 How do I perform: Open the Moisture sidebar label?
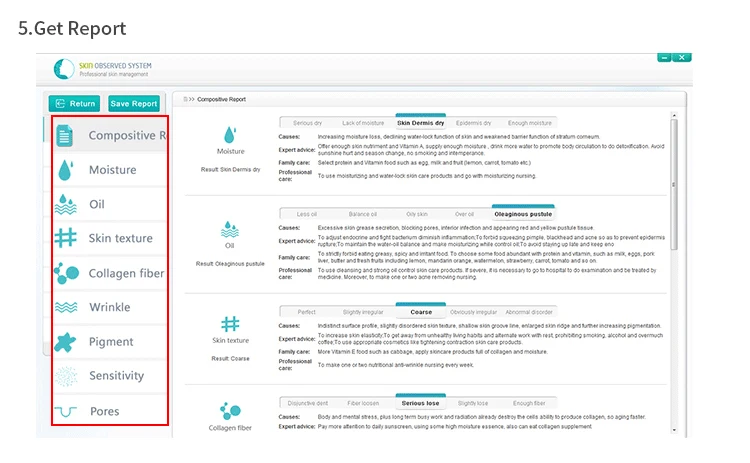coord(112,170)
